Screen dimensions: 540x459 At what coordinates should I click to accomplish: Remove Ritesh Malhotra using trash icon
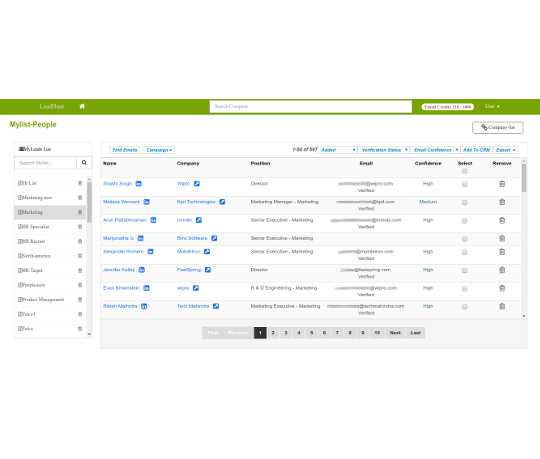[x=502, y=306]
